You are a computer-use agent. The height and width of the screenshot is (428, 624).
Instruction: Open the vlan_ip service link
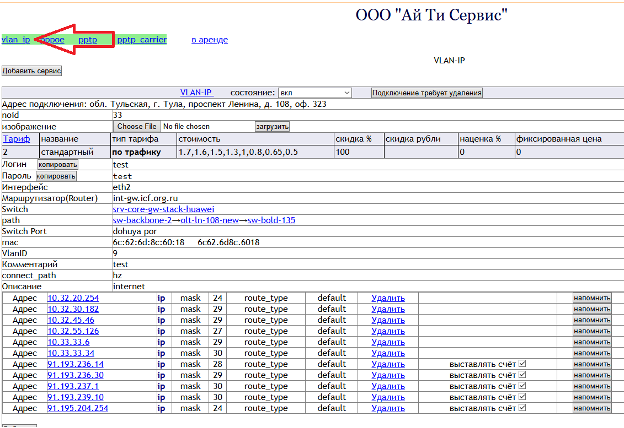click(16, 40)
